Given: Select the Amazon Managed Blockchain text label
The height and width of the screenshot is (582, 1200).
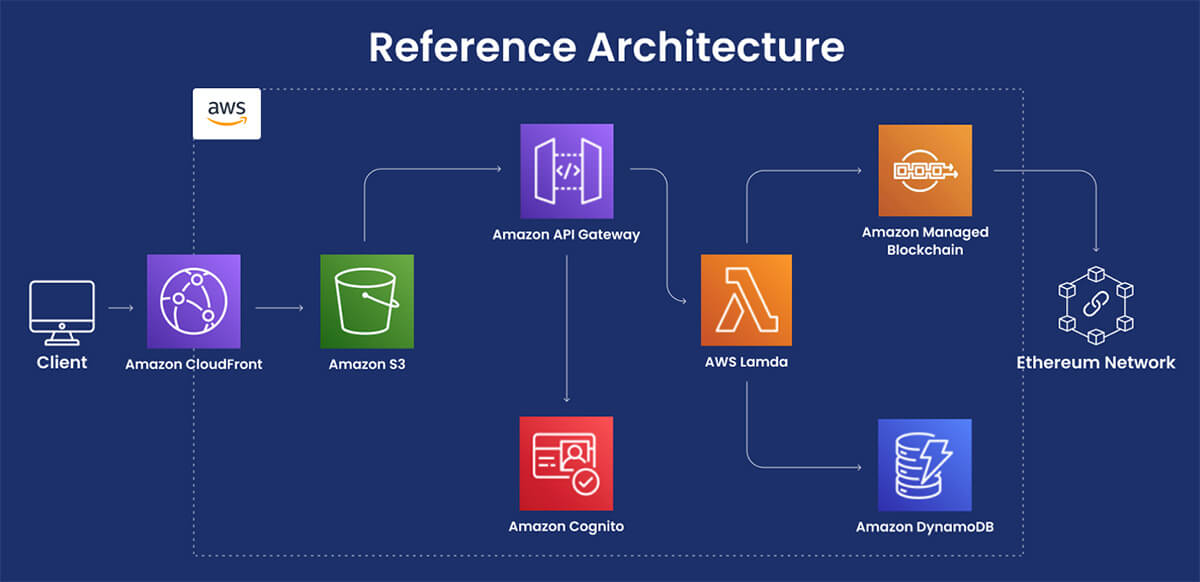Looking at the screenshot, I should click(925, 241).
